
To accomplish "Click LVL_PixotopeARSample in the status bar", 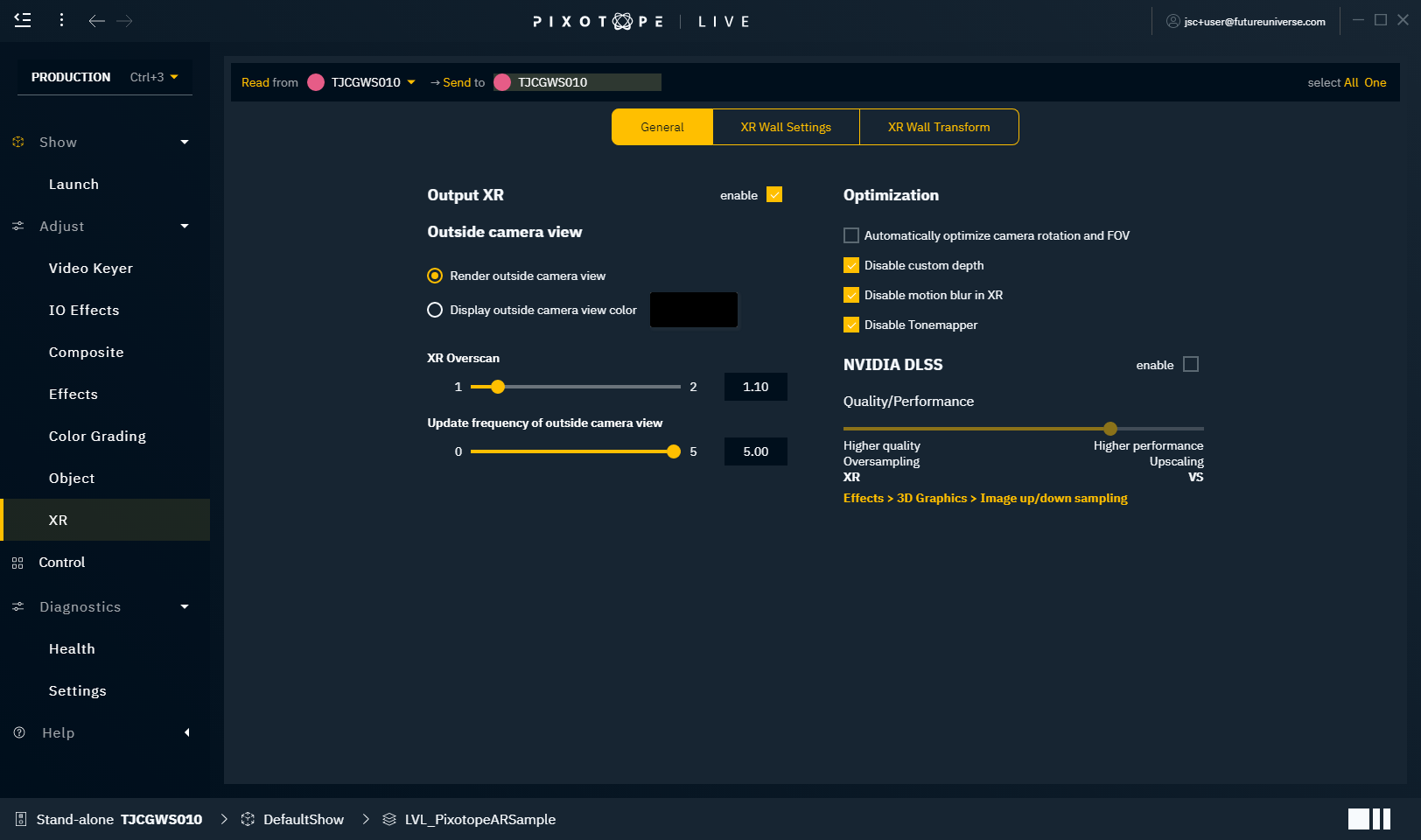I will click(480, 819).
